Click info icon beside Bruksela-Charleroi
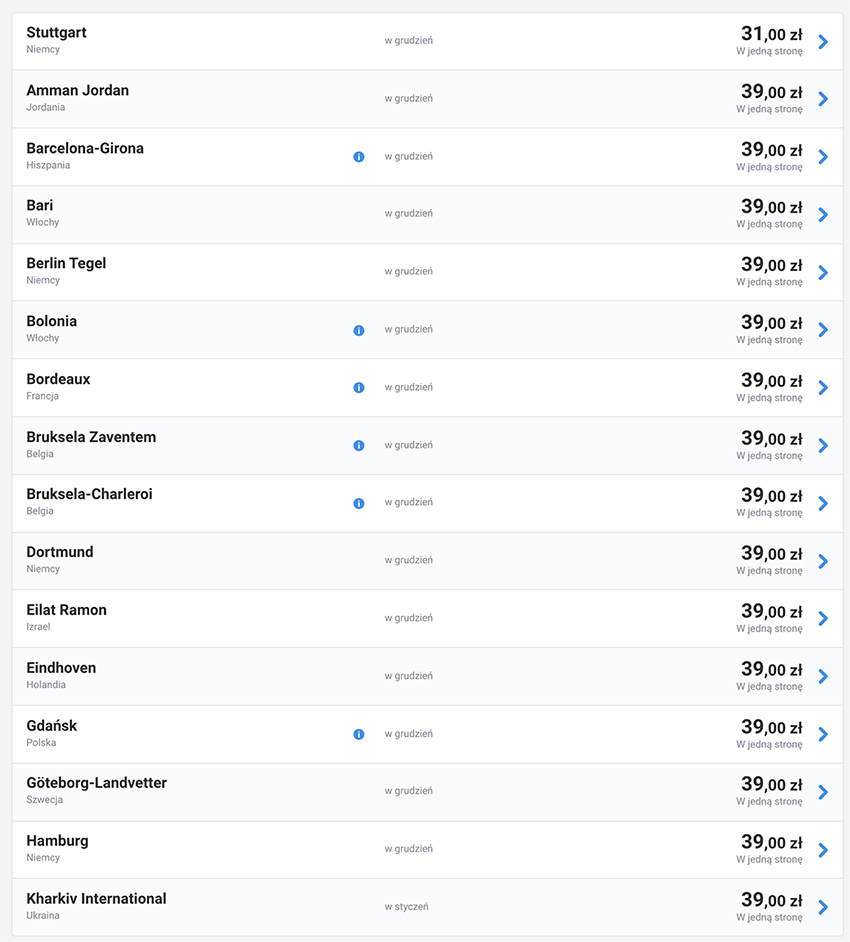Screen dimensions: 850x942 click(359, 503)
